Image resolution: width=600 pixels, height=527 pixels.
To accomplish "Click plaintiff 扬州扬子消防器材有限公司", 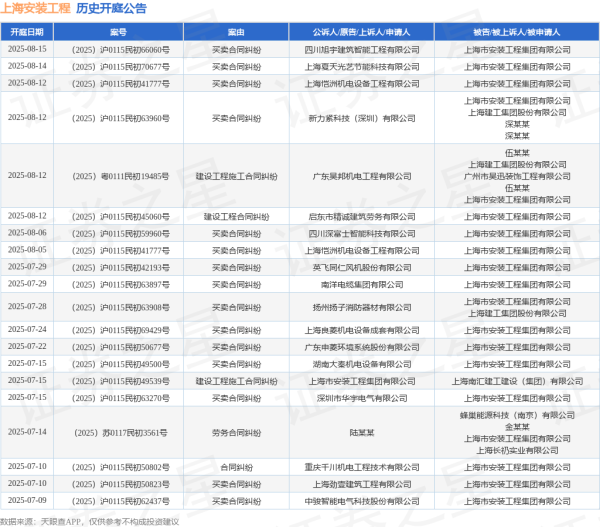I will click(x=362, y=308).
